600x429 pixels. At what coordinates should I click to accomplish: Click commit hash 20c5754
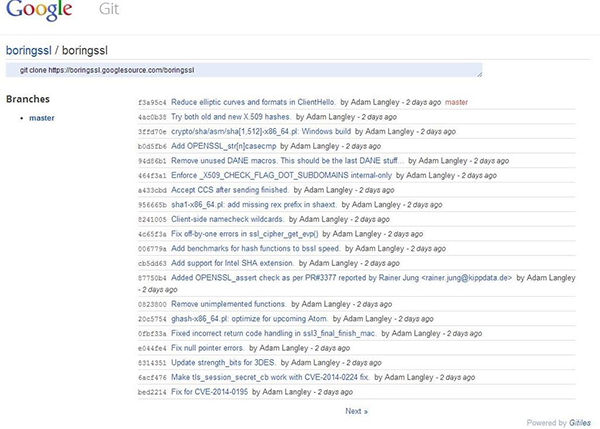(152, 319)
